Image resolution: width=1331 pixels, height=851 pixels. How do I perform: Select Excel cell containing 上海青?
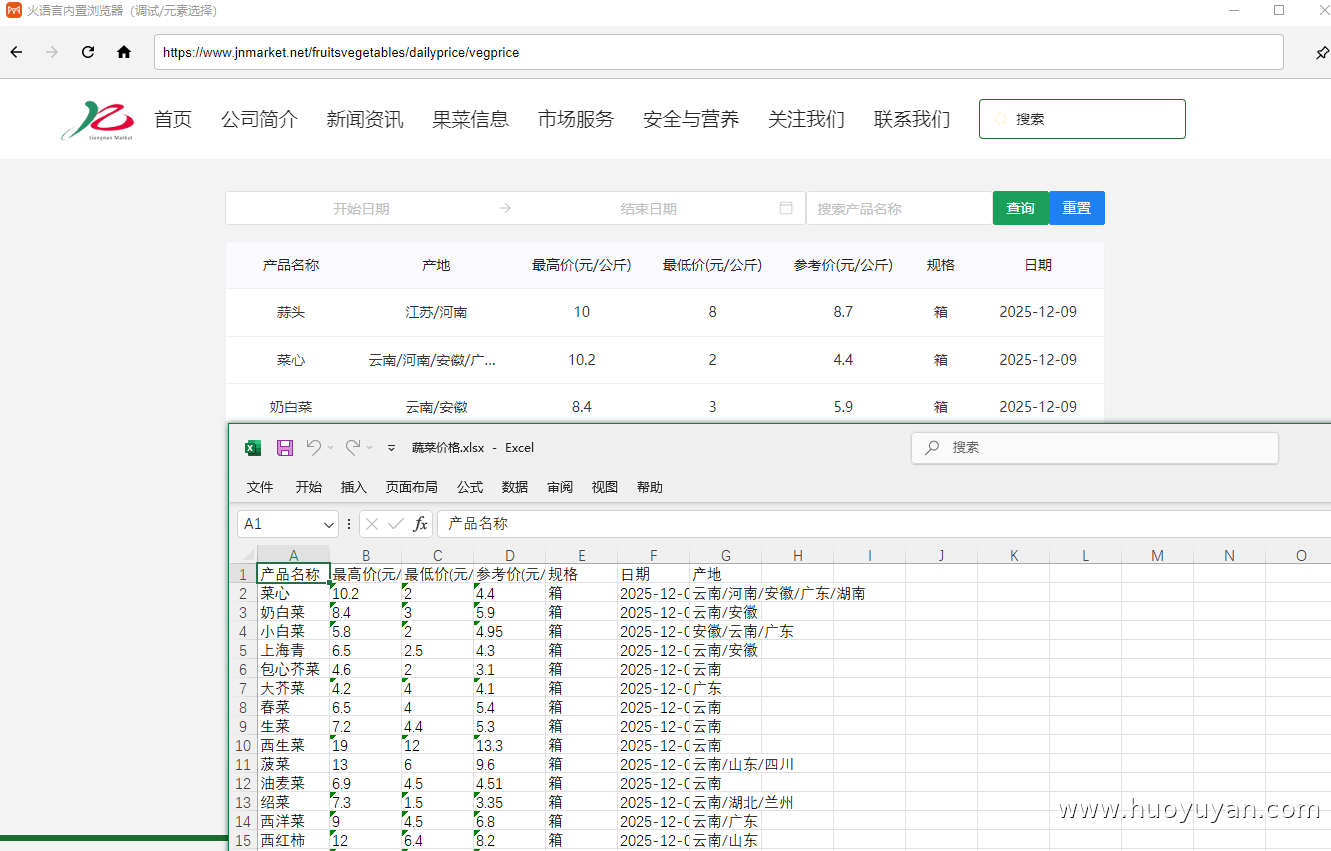[294, 650]
